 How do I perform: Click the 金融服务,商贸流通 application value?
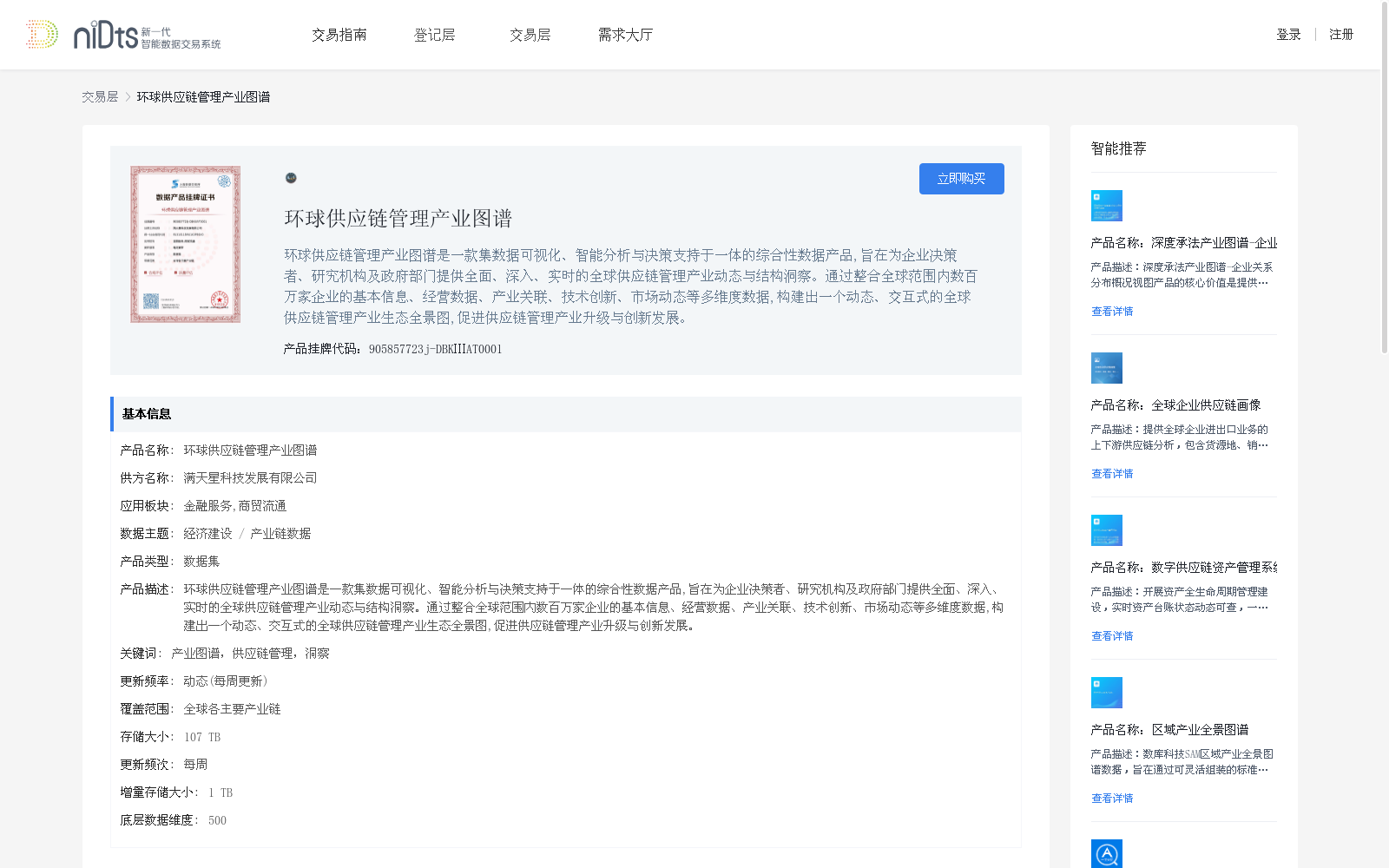[234, 506]
